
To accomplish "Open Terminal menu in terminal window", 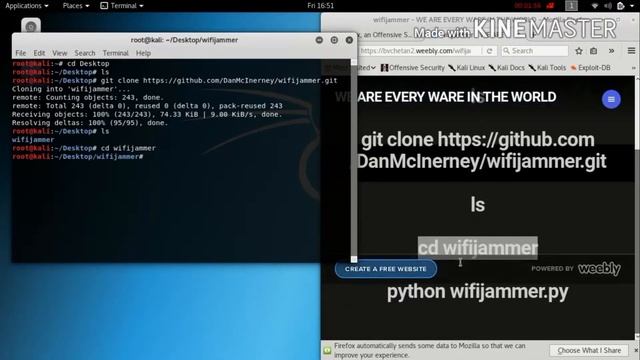I will (x=116, y=53).
